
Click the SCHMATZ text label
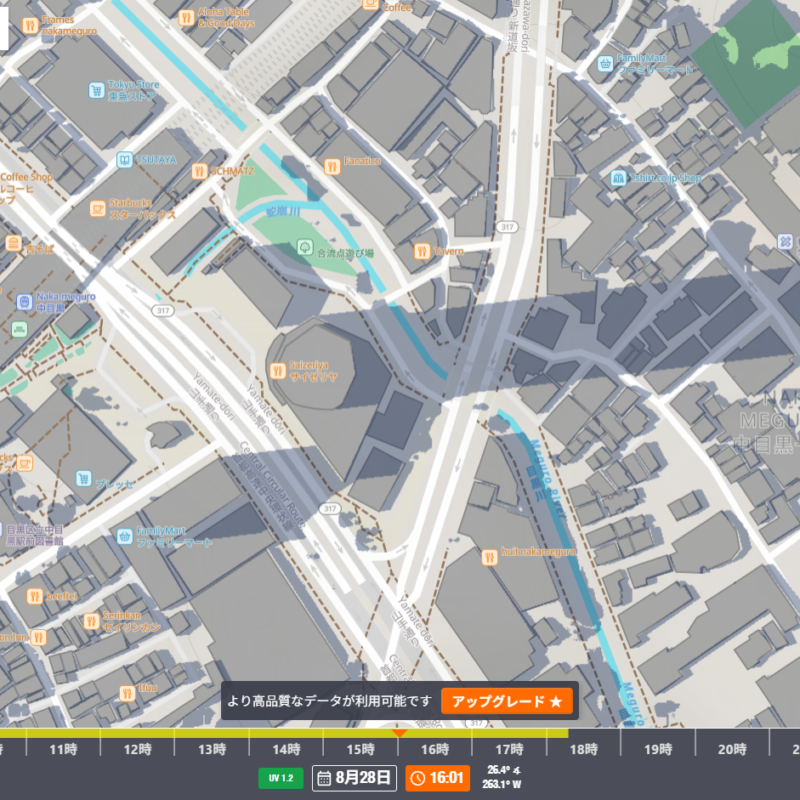pyautogui.click(x=232, y=171)
